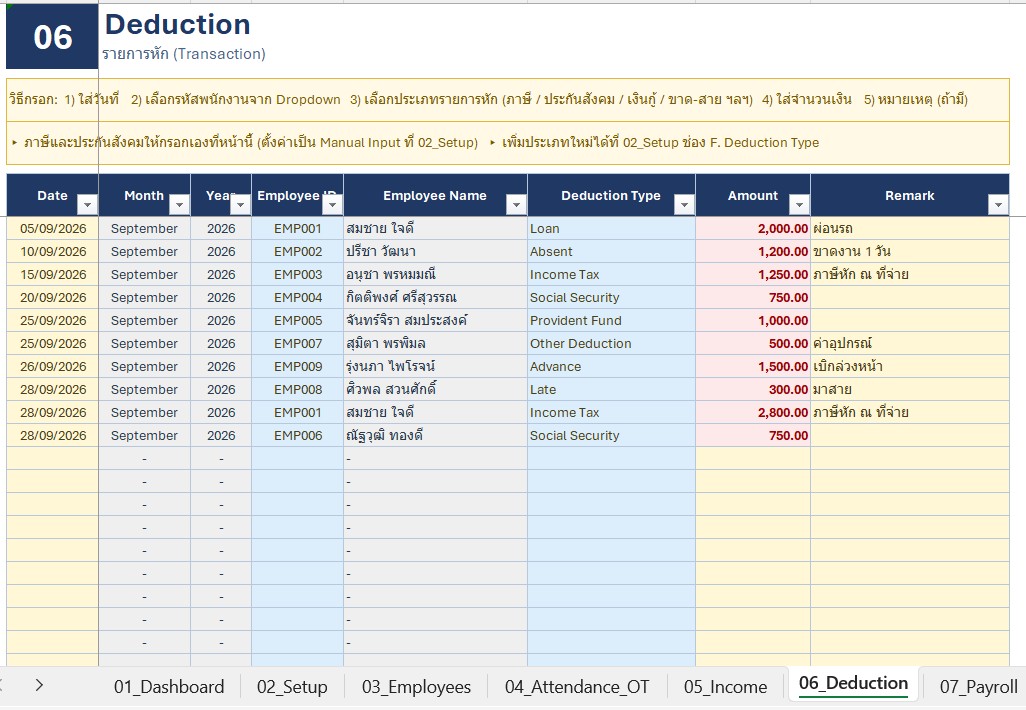Select the date cell 15/09/2026
This screenshot has height=710, width=1026.
(53, 274)
